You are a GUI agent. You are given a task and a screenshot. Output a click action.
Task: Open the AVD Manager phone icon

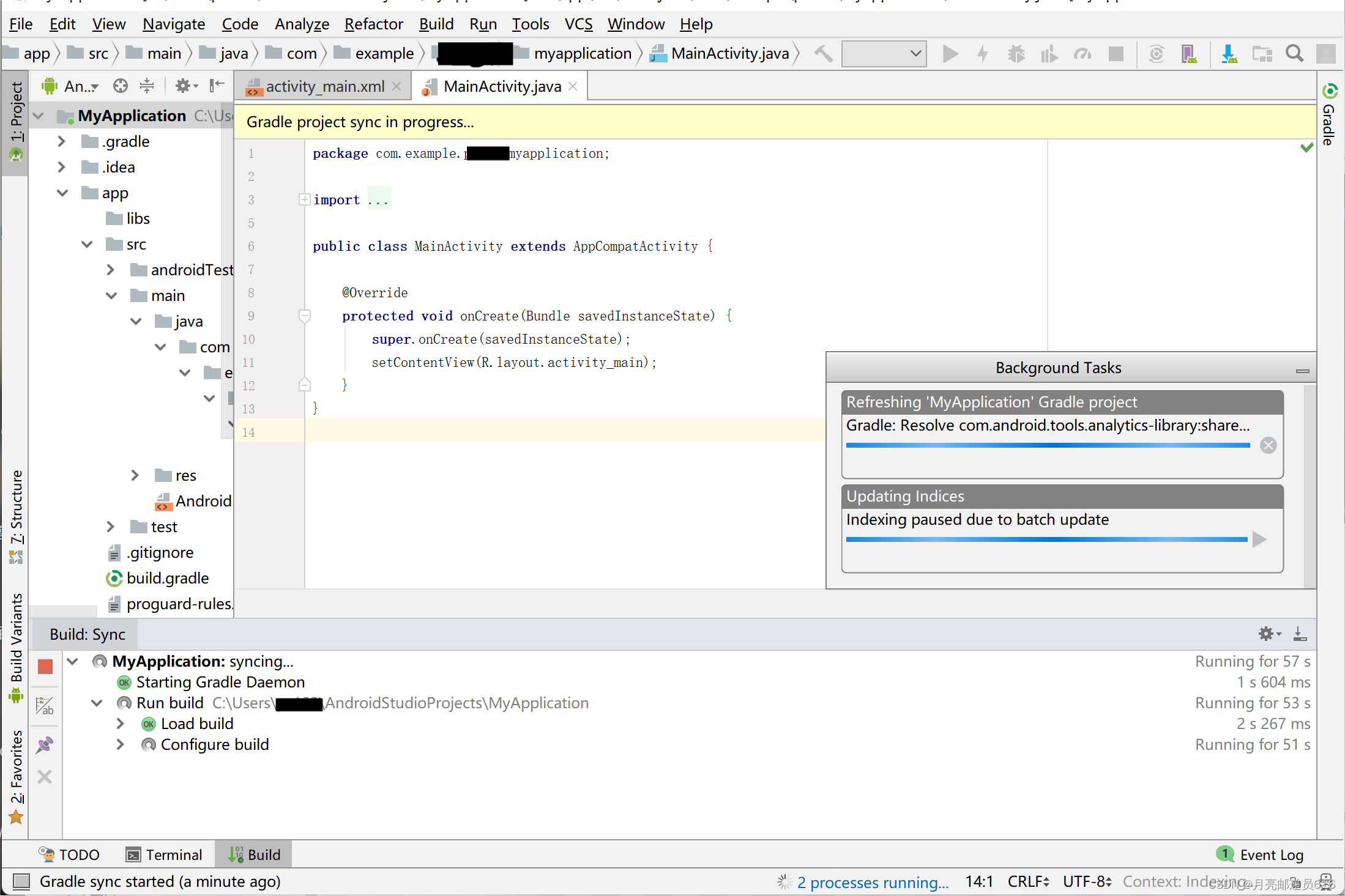[x=1189, y=54]
